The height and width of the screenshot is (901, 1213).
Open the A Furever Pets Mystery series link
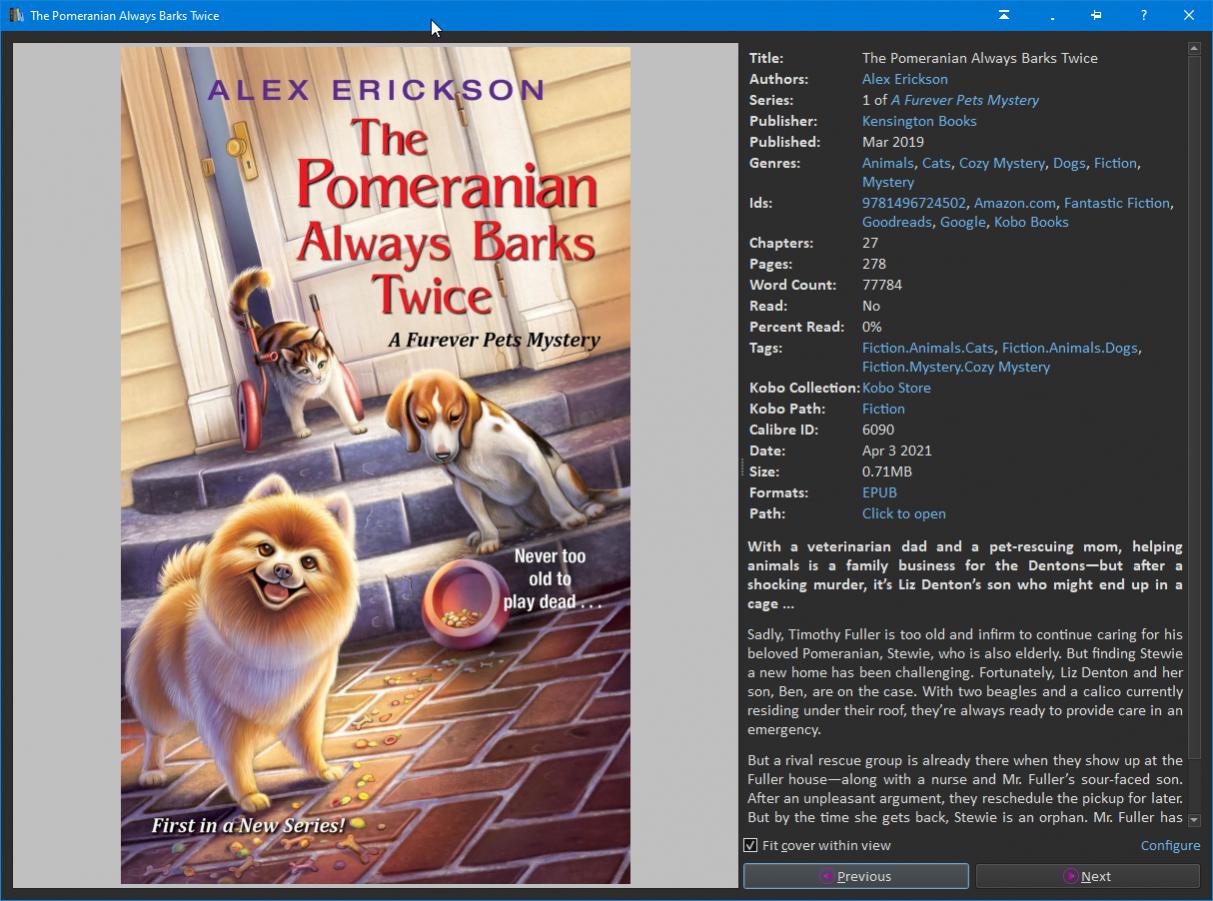coord(964,100)
